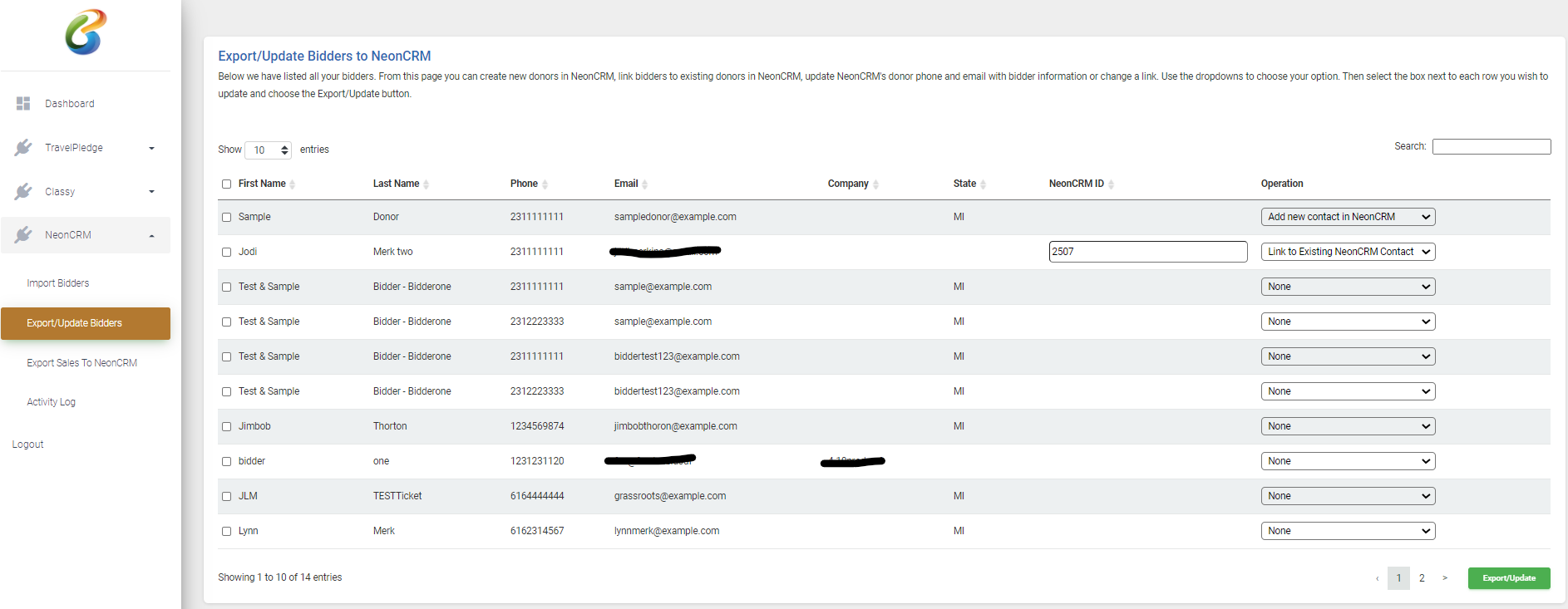Click email grassroots@example.com
Image resolution: width=1568 pixels, height=609 pixels.
(670, 496)
